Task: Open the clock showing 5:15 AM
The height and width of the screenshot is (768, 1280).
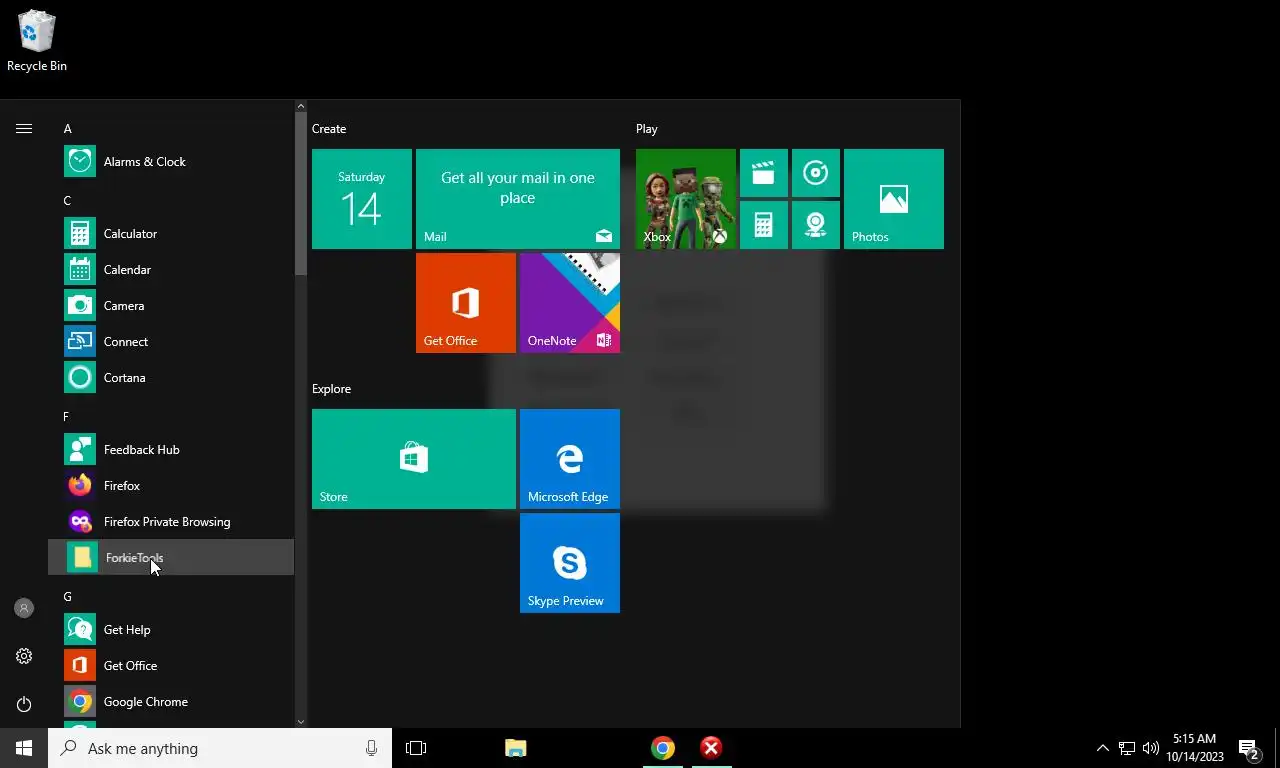Action: point(1195,748)
